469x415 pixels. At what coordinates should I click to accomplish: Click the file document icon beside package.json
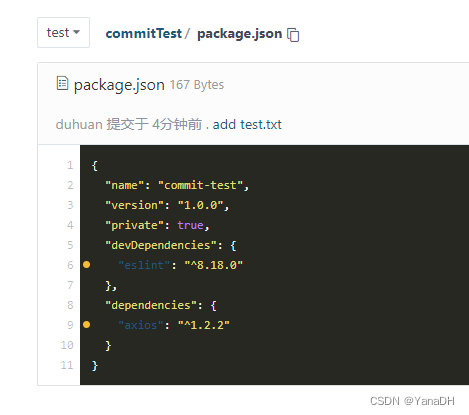click(62, 83)
